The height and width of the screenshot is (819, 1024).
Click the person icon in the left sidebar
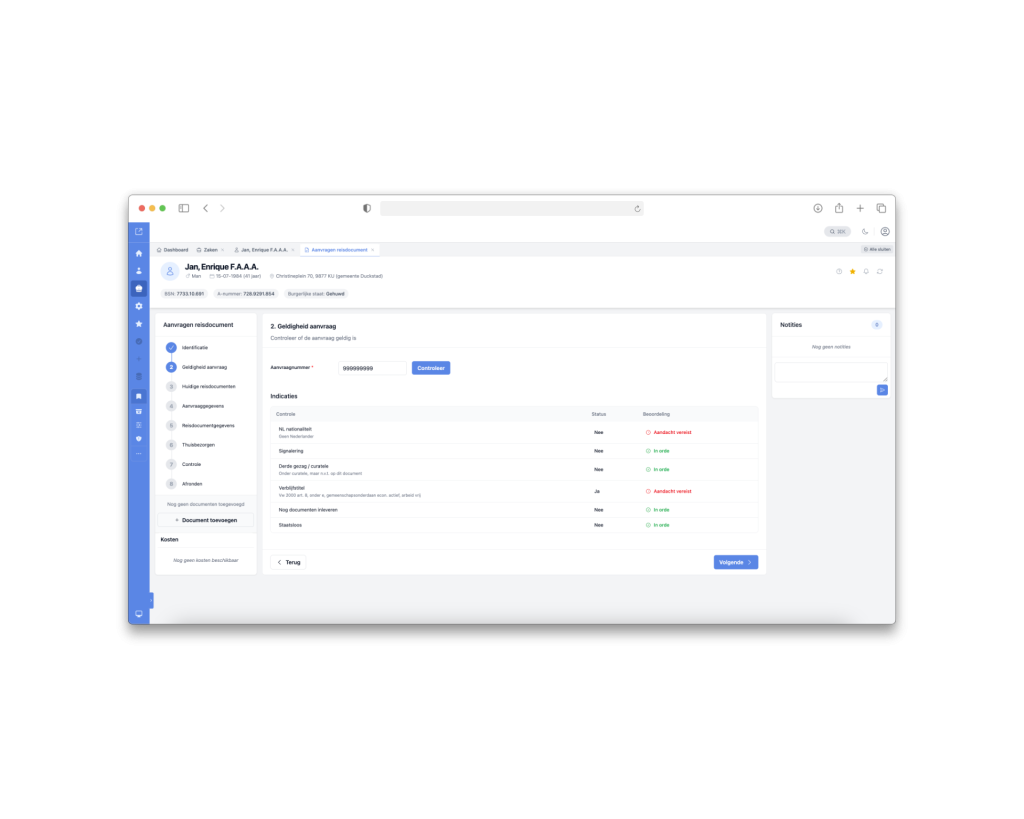pos(139,271)
